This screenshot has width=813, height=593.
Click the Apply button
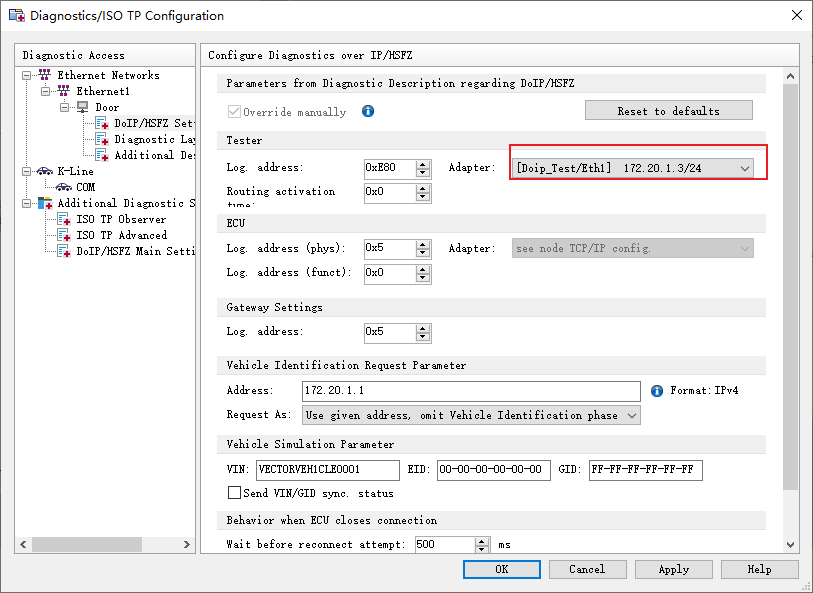(x=674, y=569)
